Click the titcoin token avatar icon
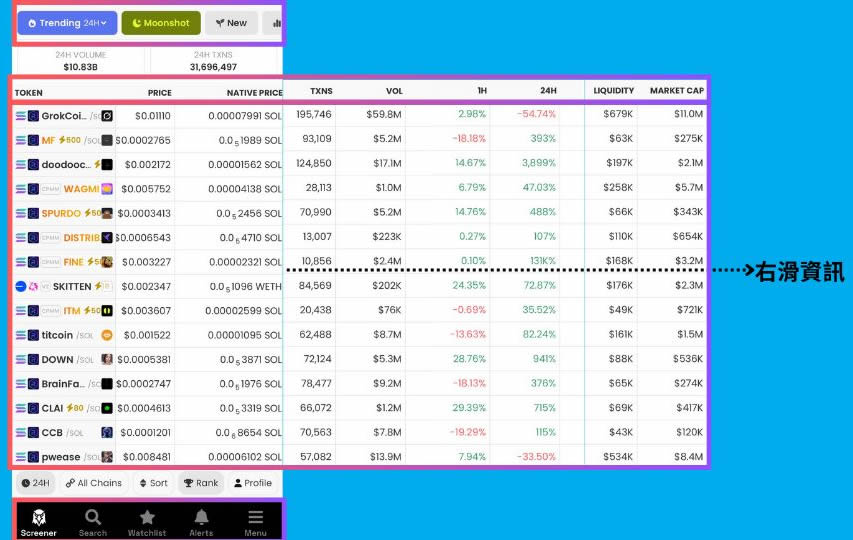 [107, 335]
